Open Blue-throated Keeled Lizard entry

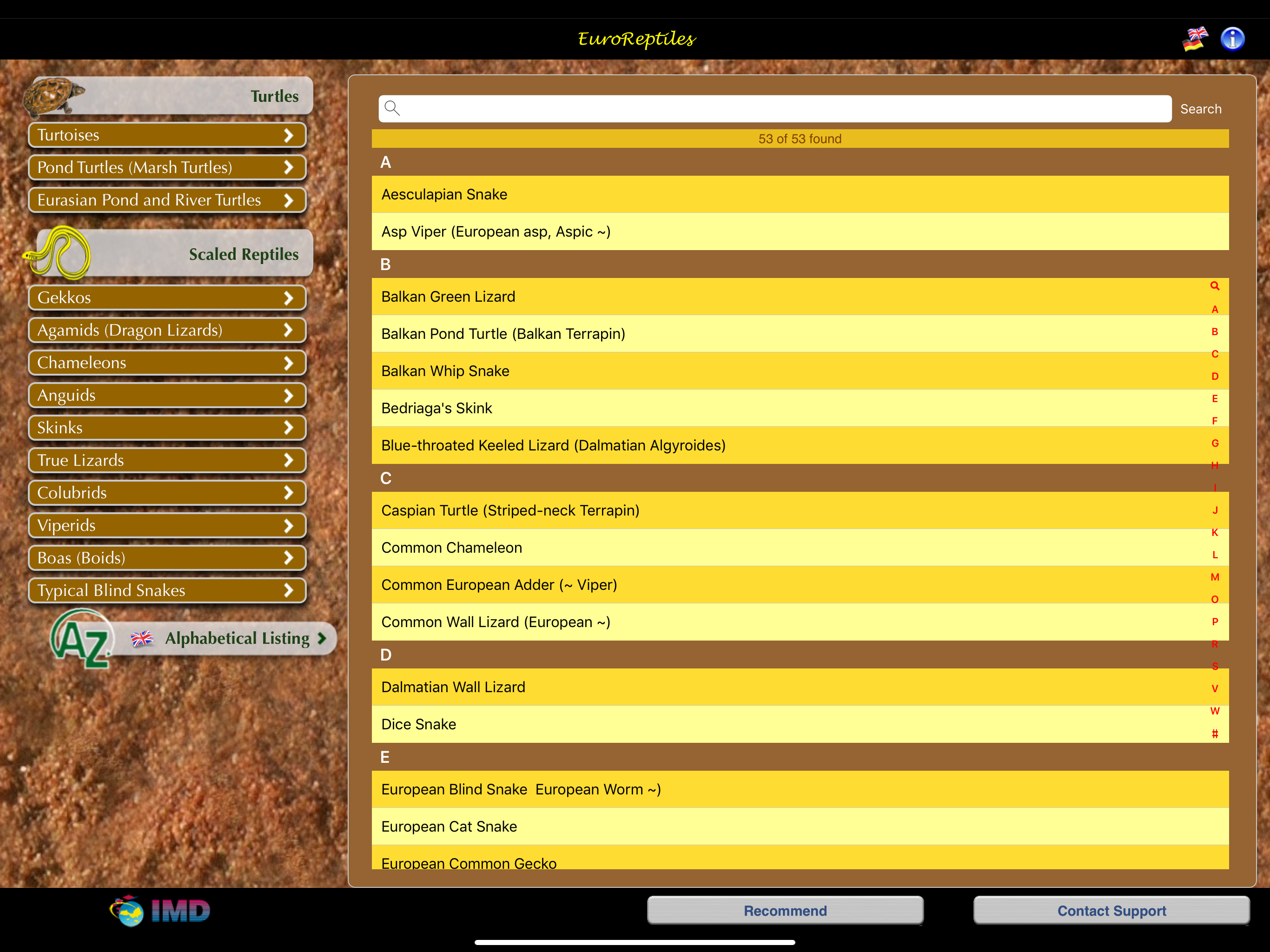800,445
